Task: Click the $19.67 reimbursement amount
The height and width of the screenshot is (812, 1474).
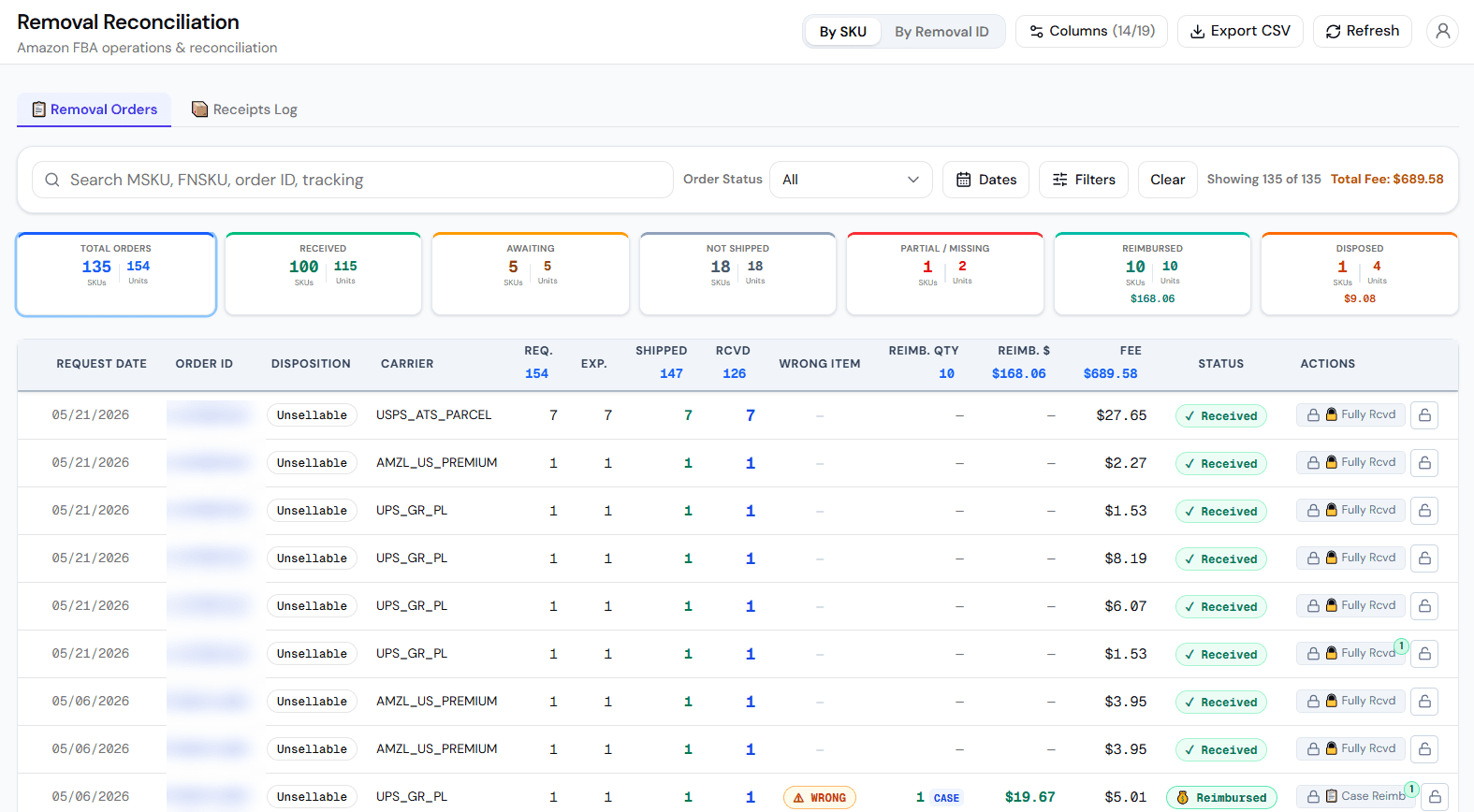Action: [x=1029, y=797]
